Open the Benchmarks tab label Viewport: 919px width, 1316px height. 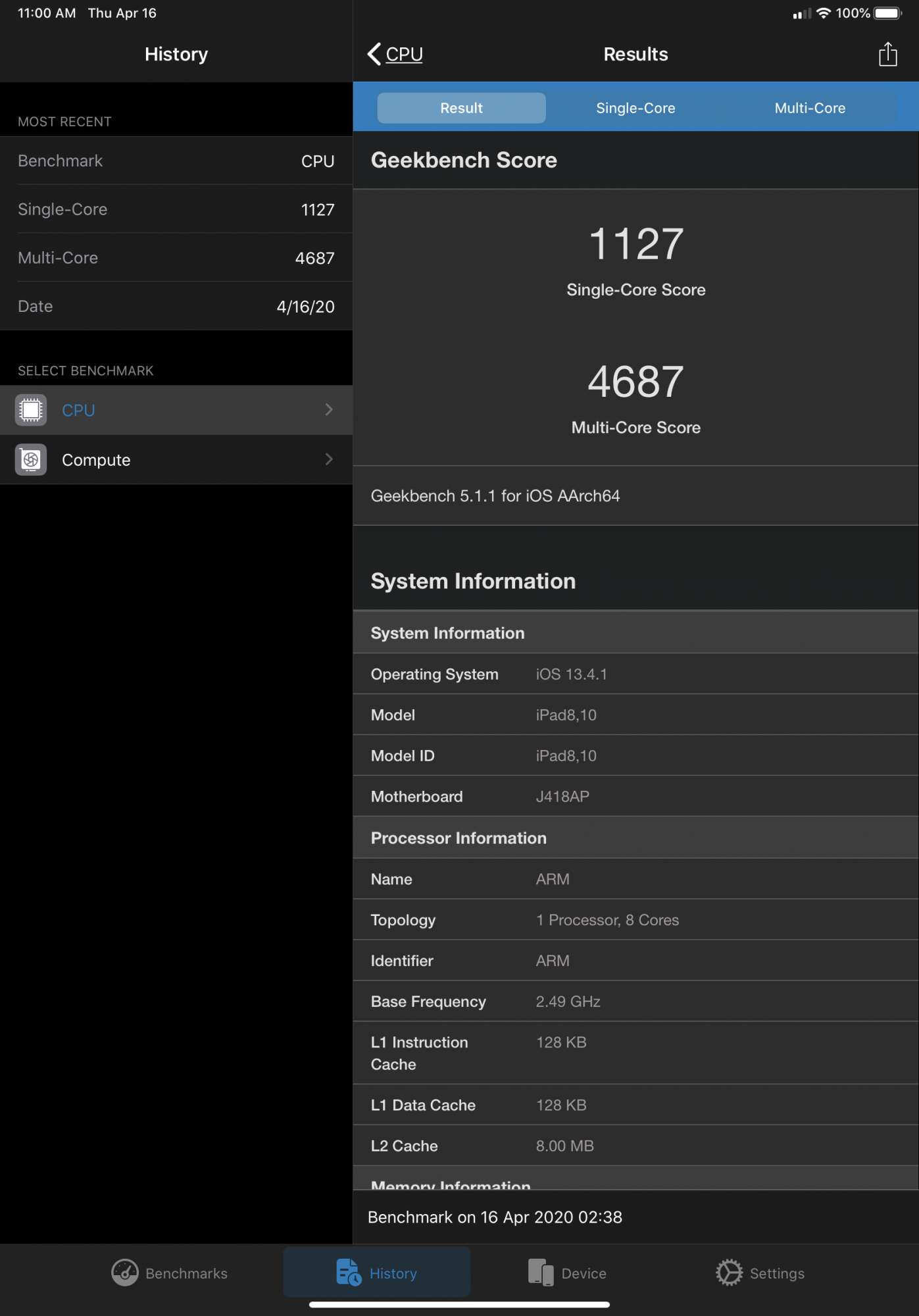point(186,1273)
